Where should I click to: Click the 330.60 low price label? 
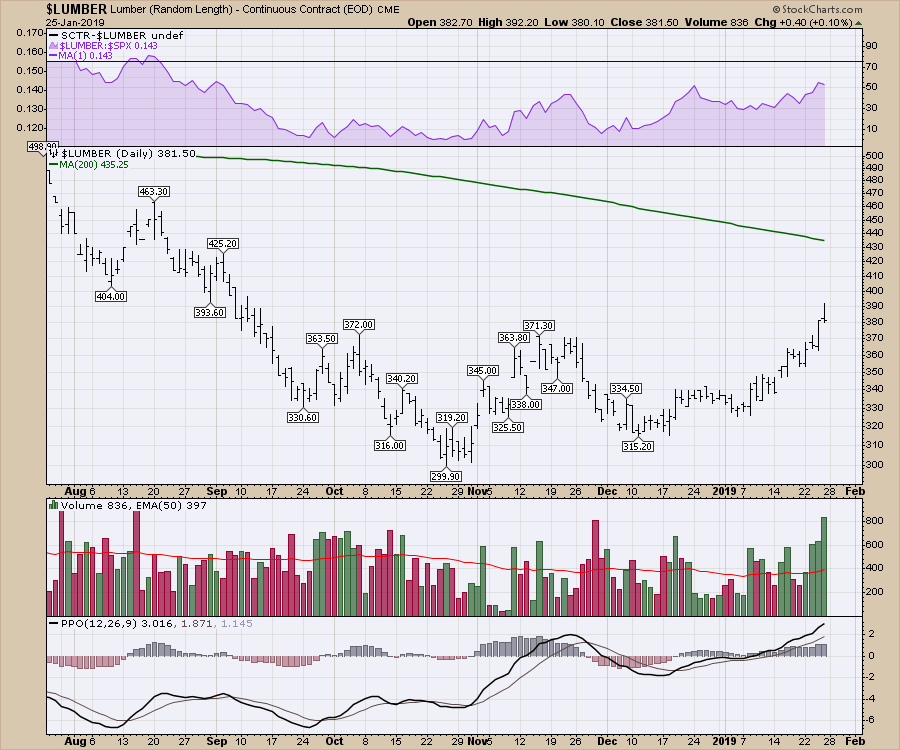(x=302, y=418)
